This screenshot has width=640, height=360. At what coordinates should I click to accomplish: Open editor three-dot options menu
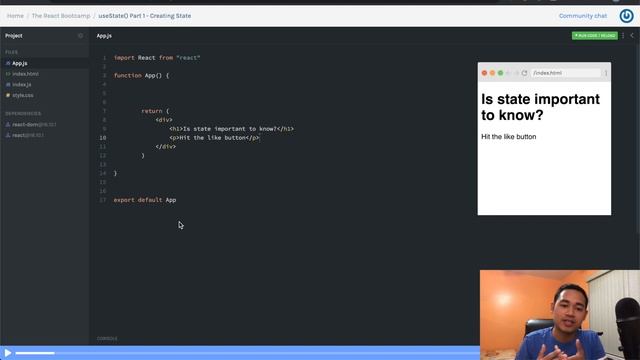point(623,36)
